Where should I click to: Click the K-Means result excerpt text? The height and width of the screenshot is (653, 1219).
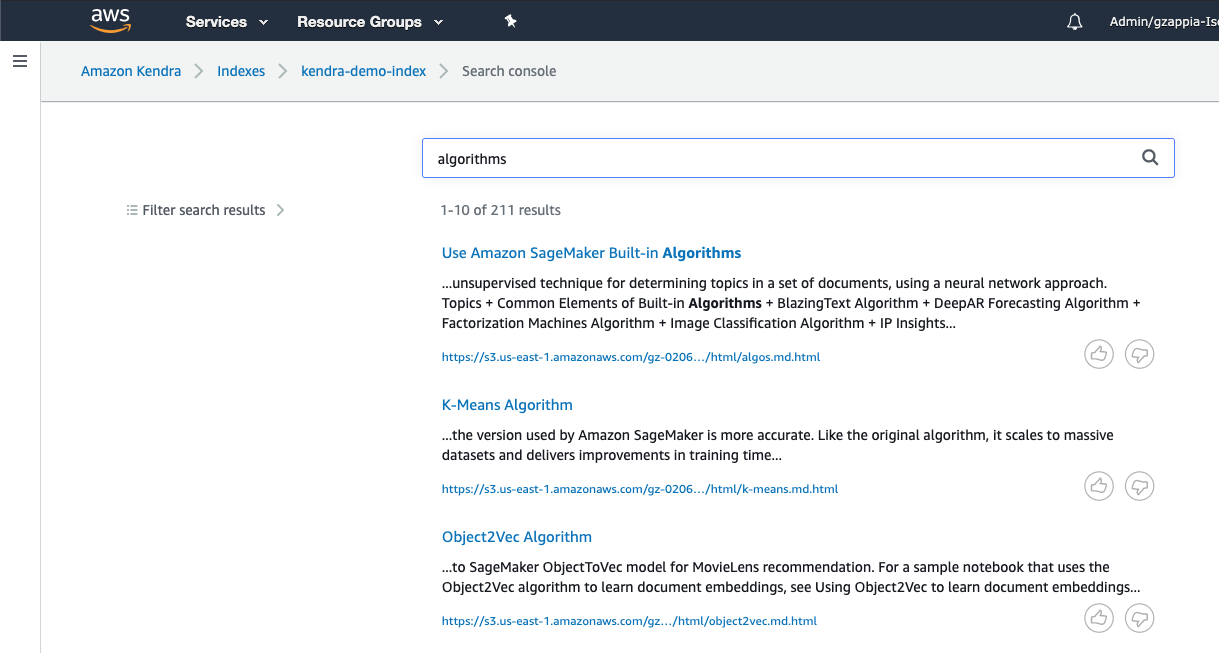tap(778, 445)
